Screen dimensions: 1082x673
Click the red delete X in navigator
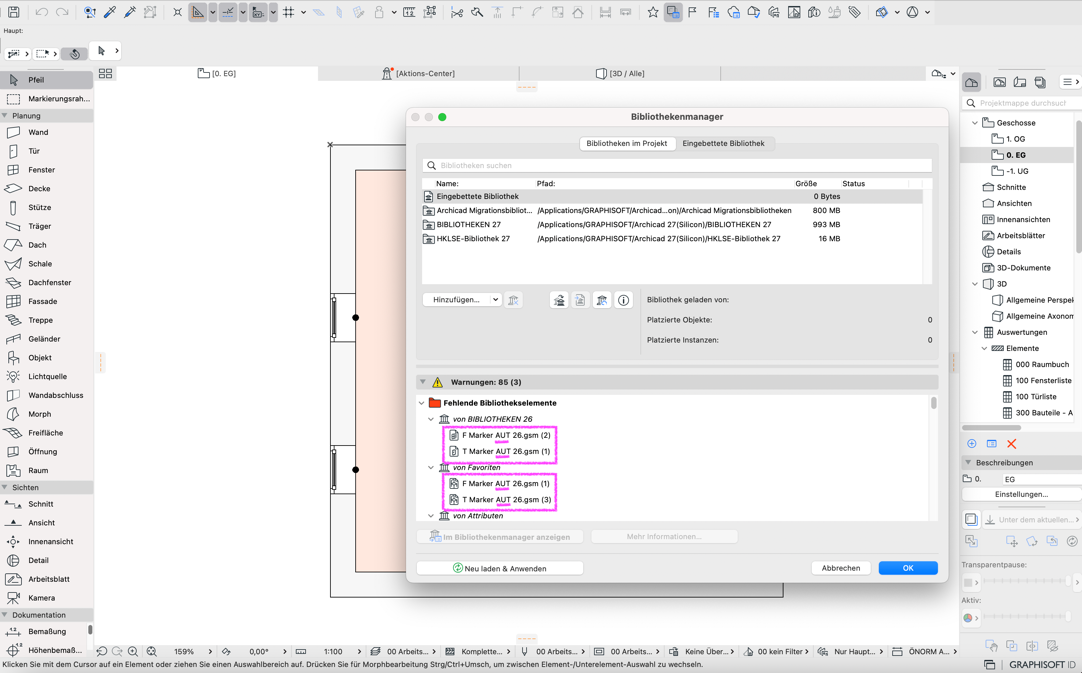tap(1012, 444)
